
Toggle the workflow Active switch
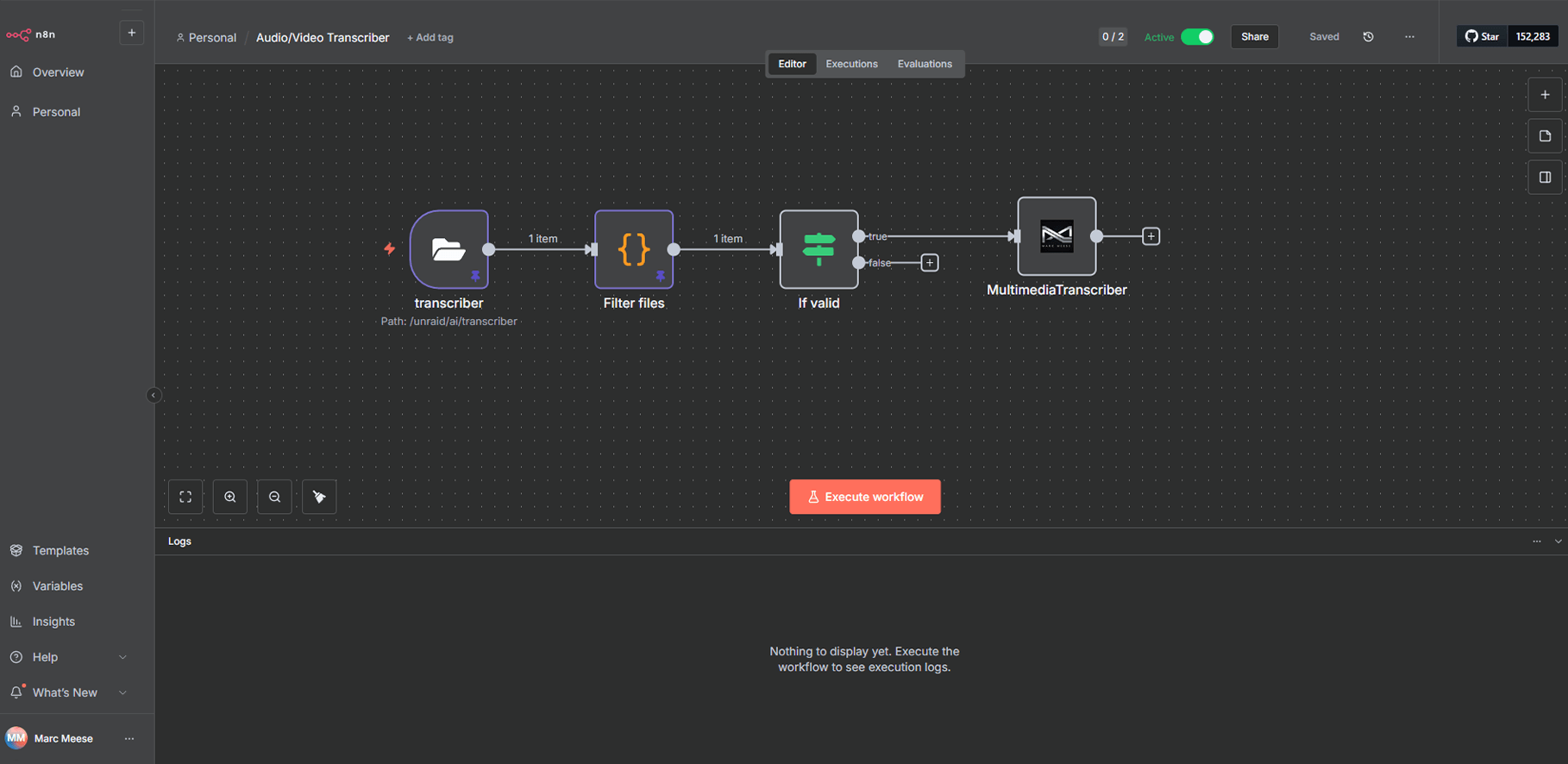pyautogui.click(x=1197, y=37)
